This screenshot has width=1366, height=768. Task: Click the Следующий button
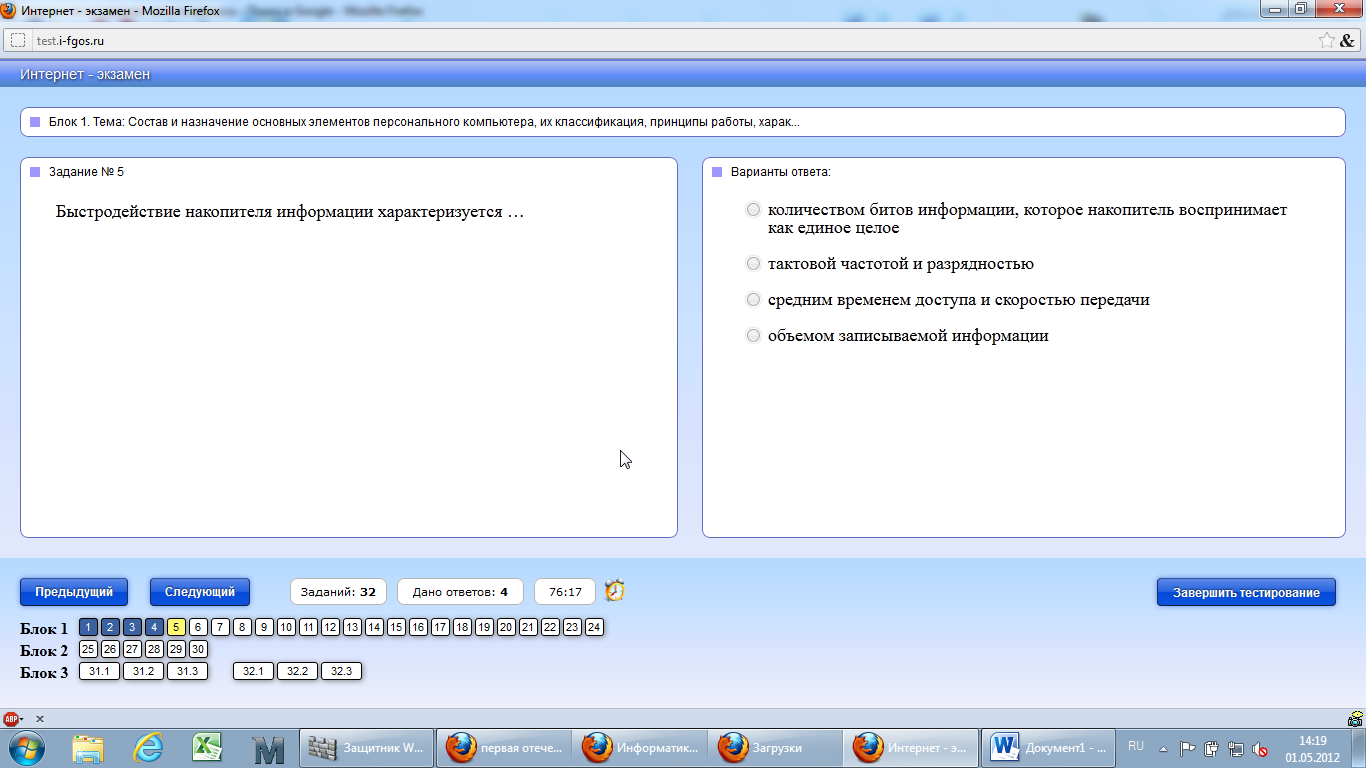200,592
